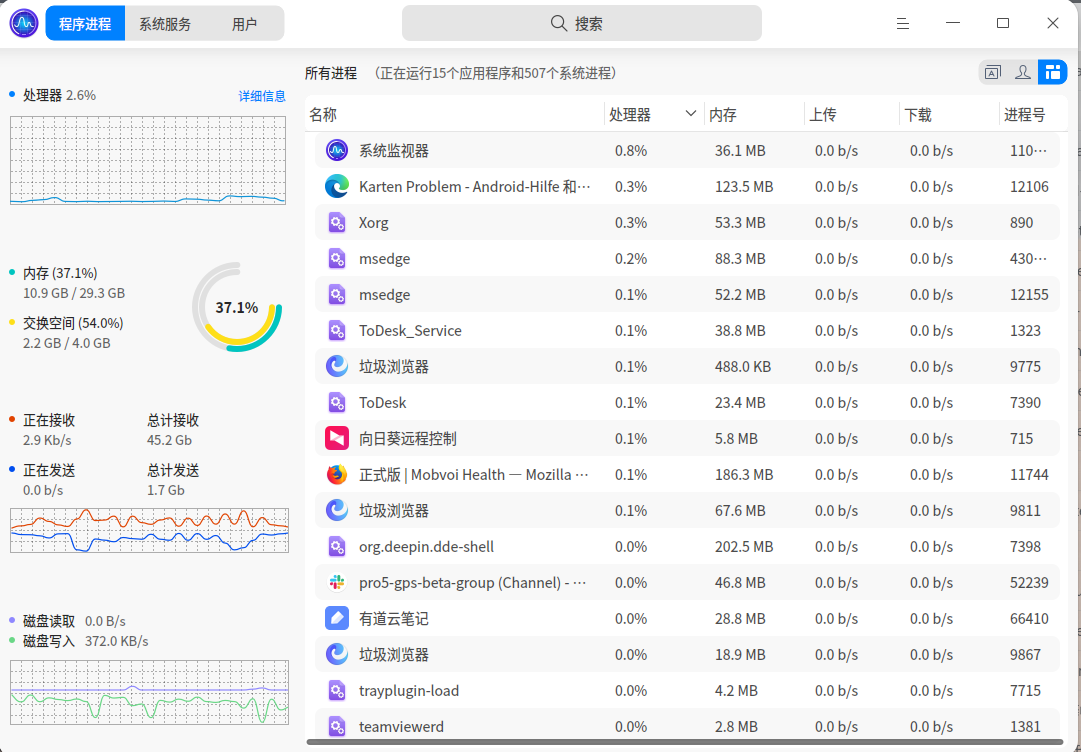Click the 系统监视器 process icon
Viewport: 1081px width, 752px height.
click(336, 150)
